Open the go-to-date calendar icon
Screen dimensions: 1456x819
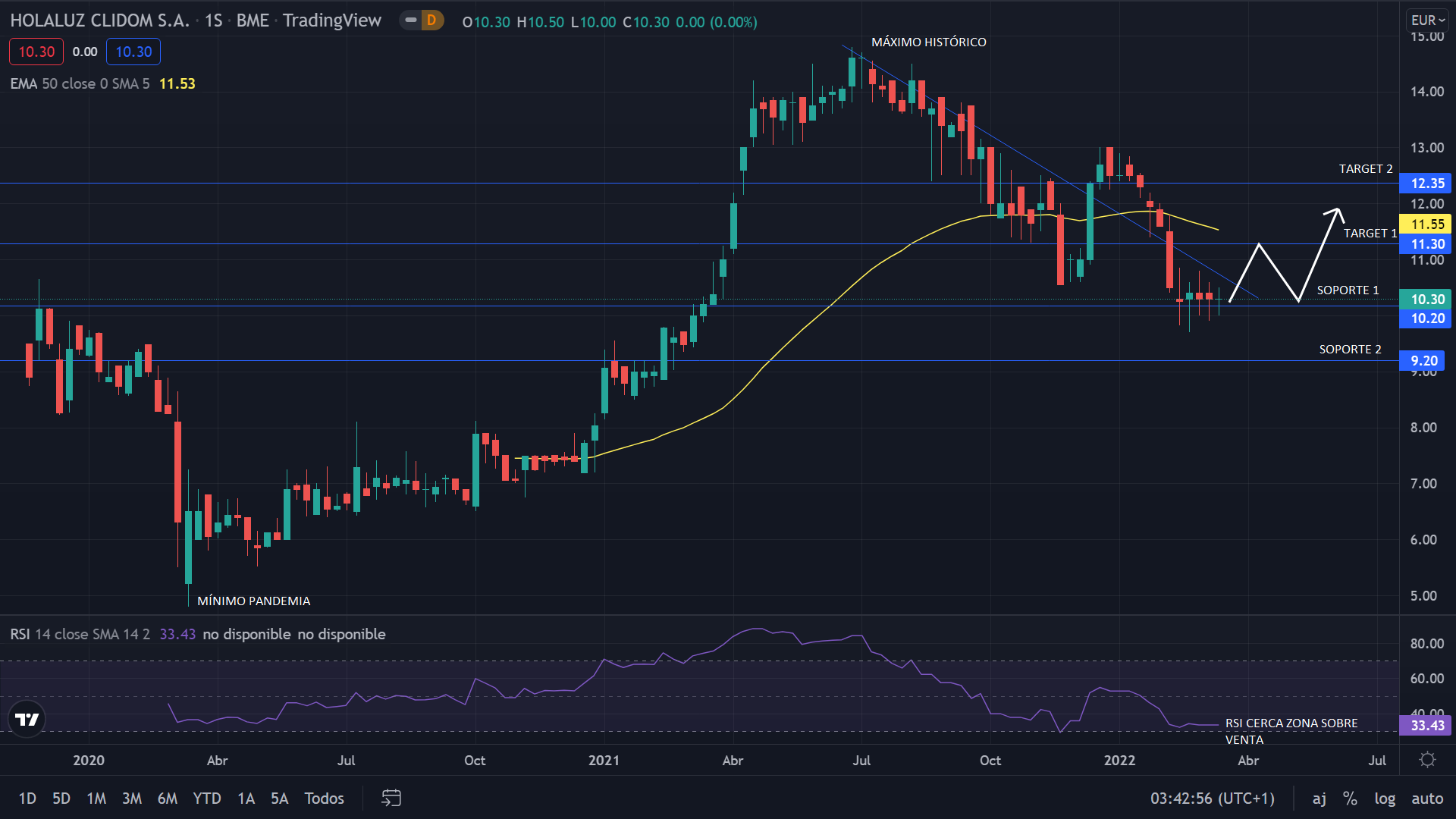pos(391,798)
